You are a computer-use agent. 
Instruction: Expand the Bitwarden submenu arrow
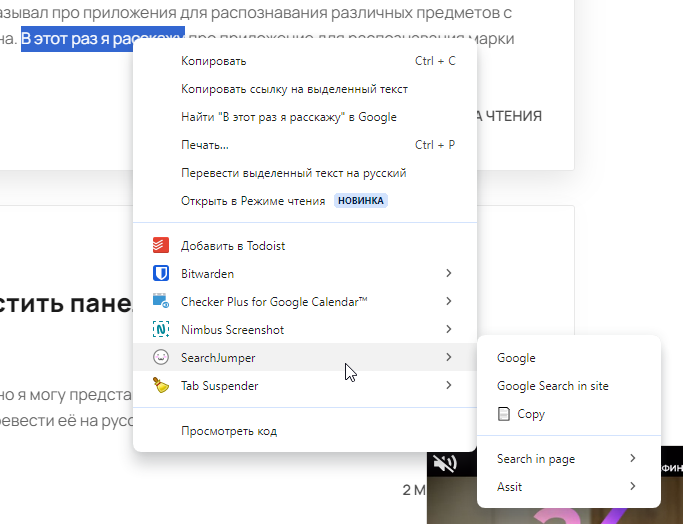click(x=449, y=273)
